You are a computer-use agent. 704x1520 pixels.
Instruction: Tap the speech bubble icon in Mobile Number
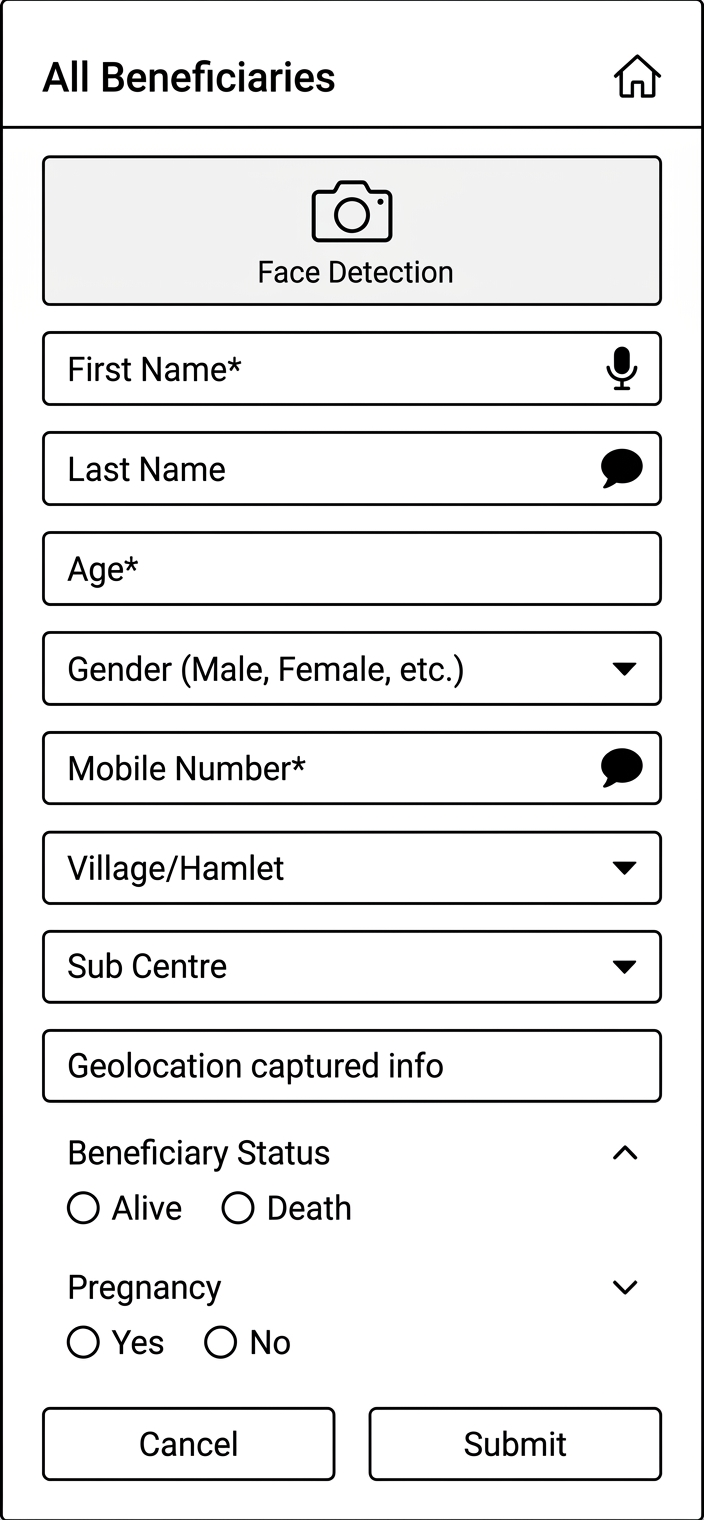point(622,768)
